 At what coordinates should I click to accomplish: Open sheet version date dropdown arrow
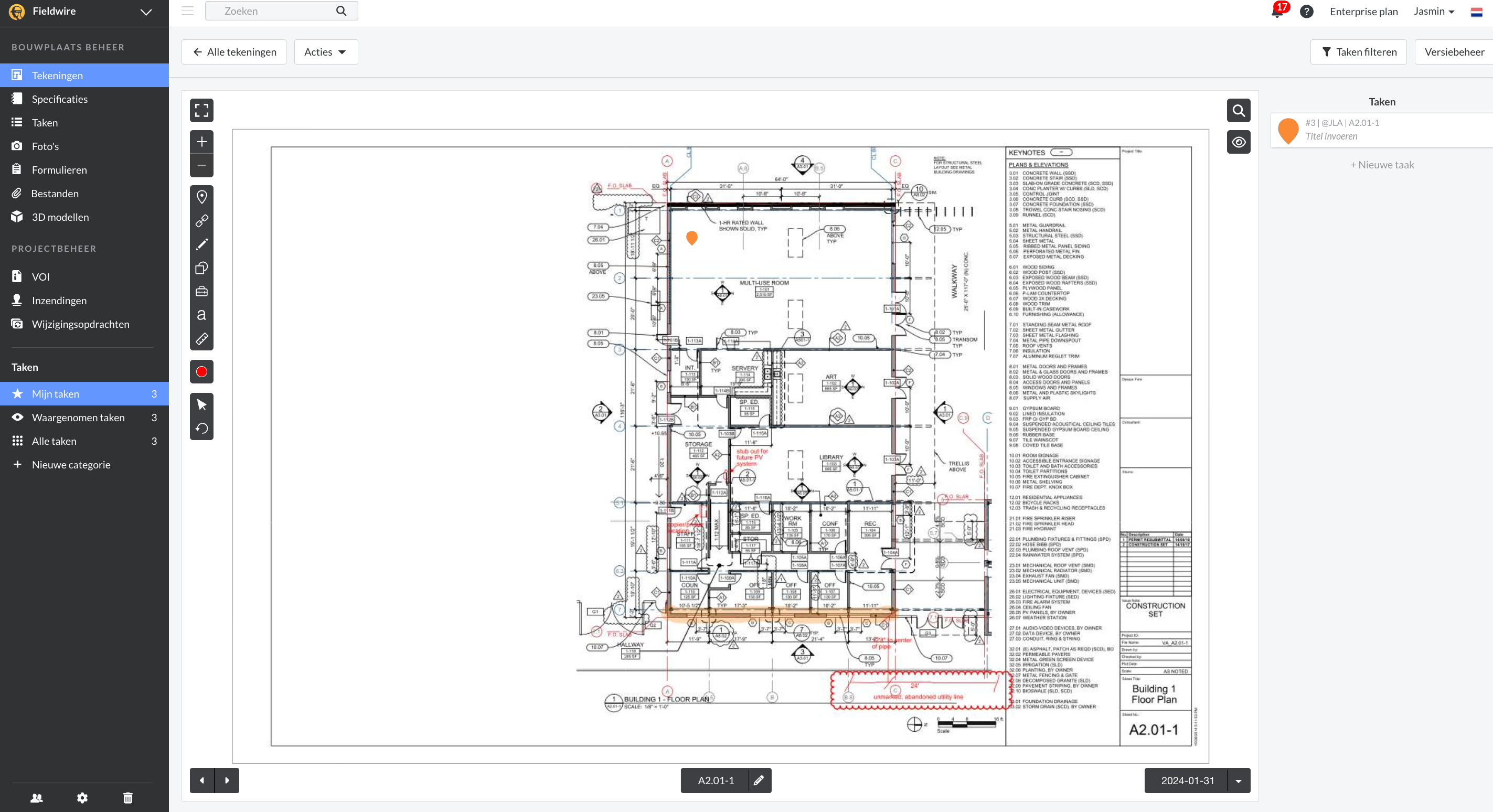click(x=1239, y=781)
